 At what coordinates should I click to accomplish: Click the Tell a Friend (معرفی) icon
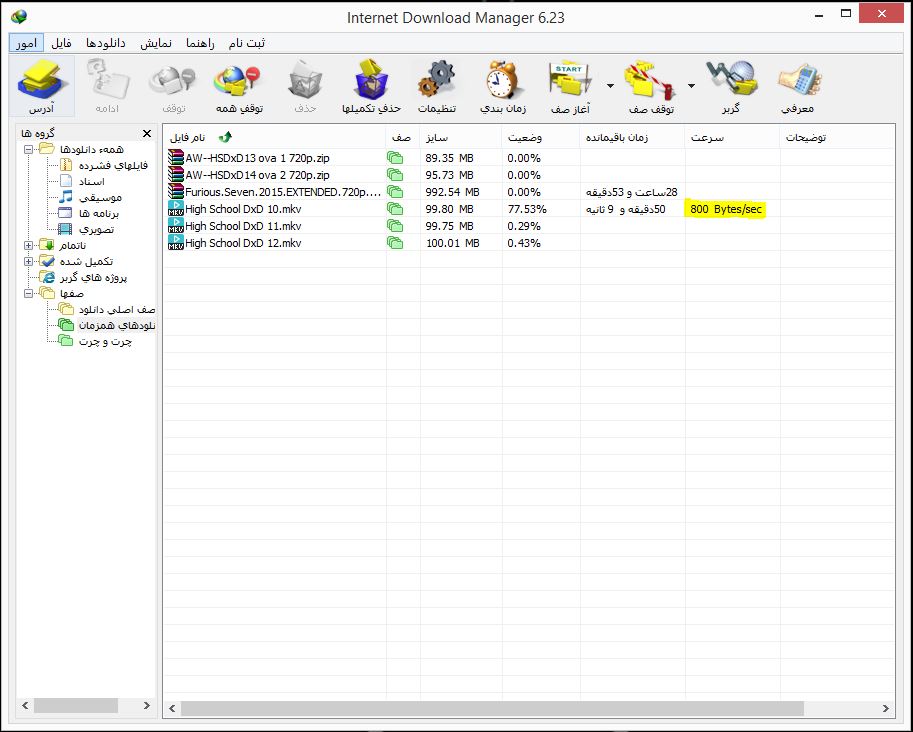tap(799, 80)
